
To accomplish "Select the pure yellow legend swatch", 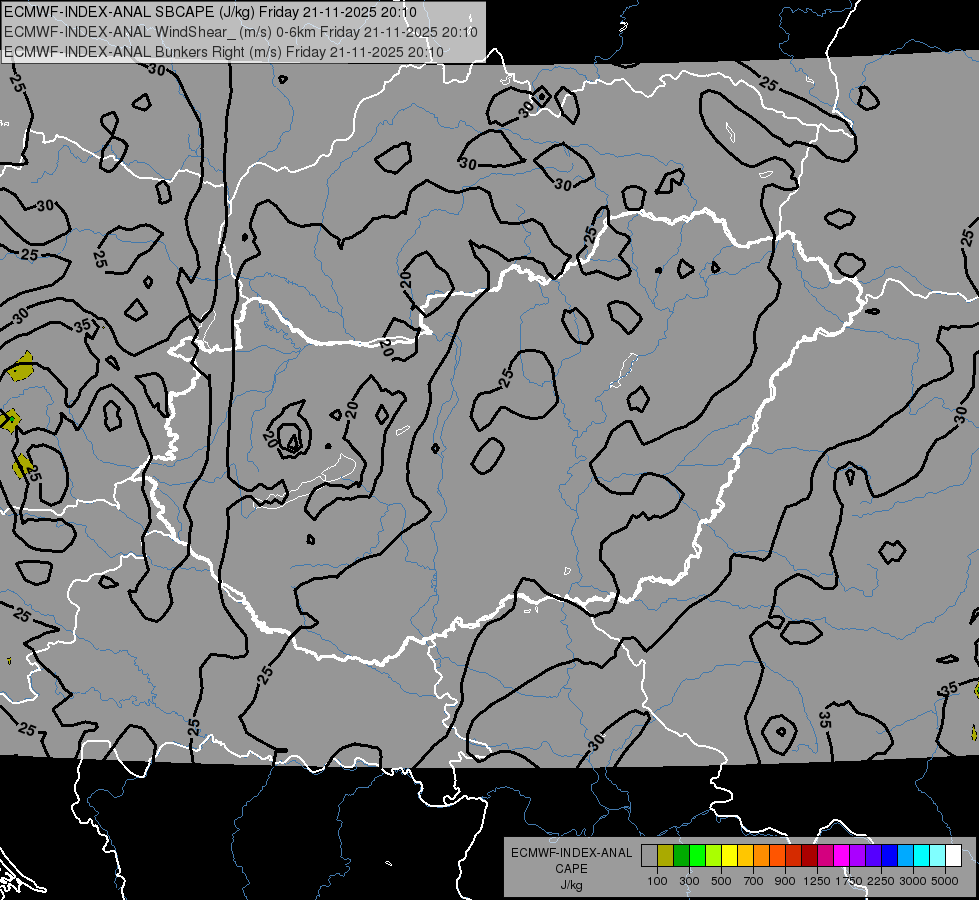I will [x=729, y=855].
